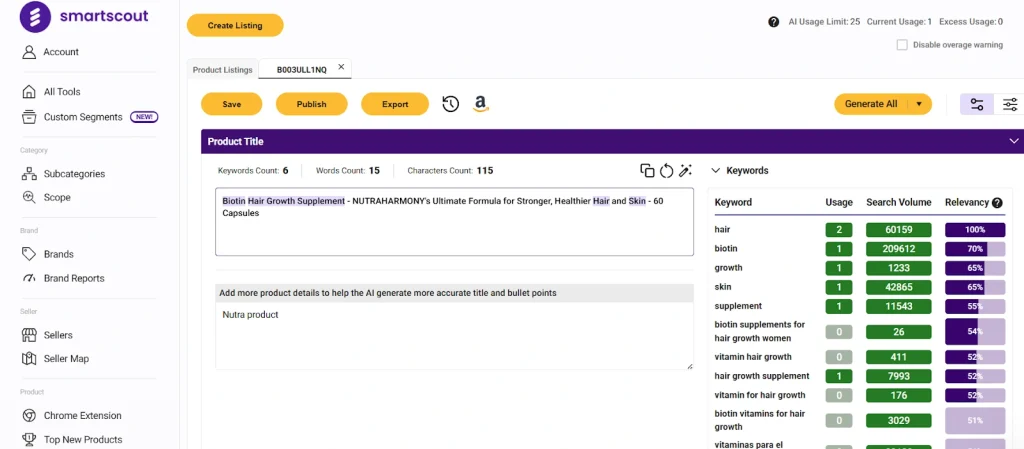1024x449 pixels.
Task: Click the Words Count 15 label
Action: point(347,171)
